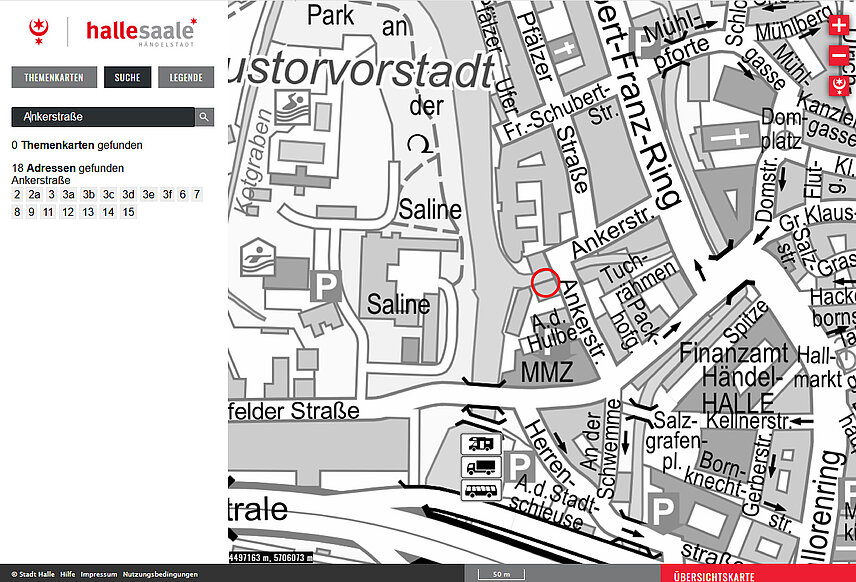Open the Übersichtskarte overview panel
856x582 pixels.
coord(716,575)
